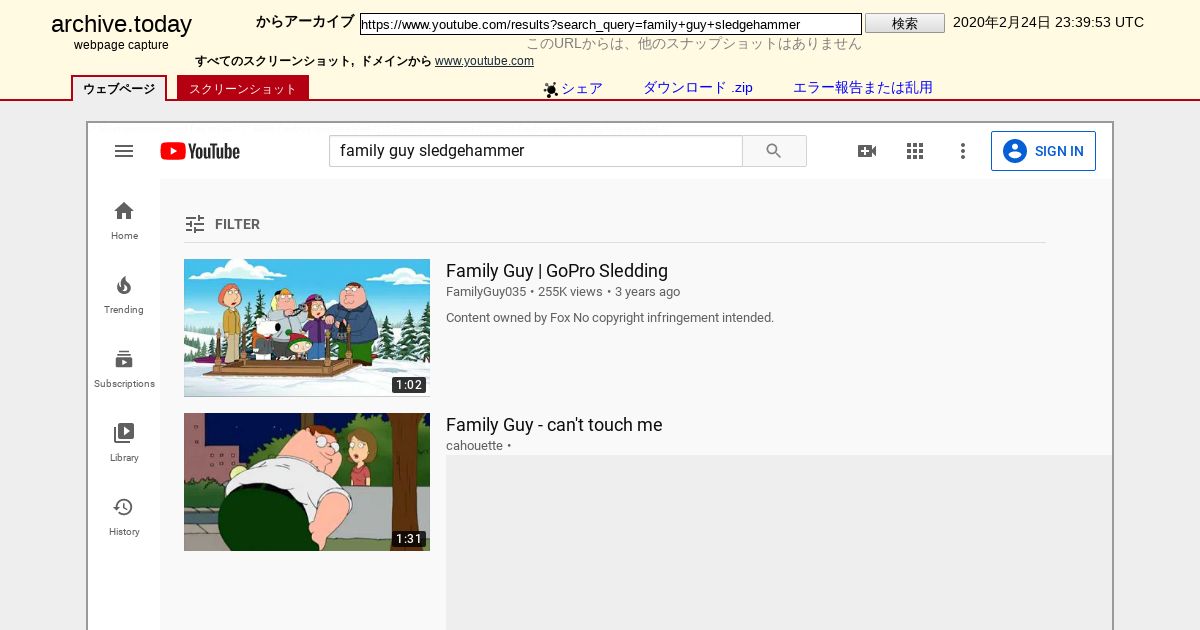This screenshot has width=1200, height=630.
Task: Open title Family Guy | GoPro Sledding
Action: point(557,271)
